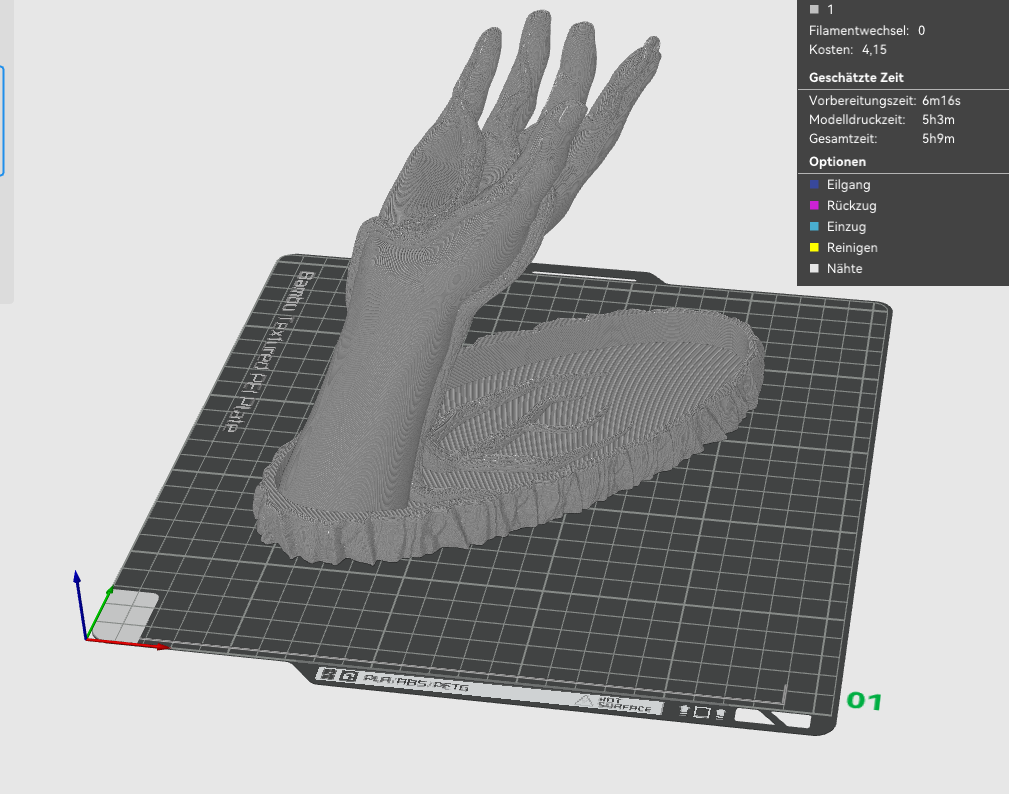Click PLA/ABS/PETG label on plate
1009x794 pixels.
coord(416,682)
